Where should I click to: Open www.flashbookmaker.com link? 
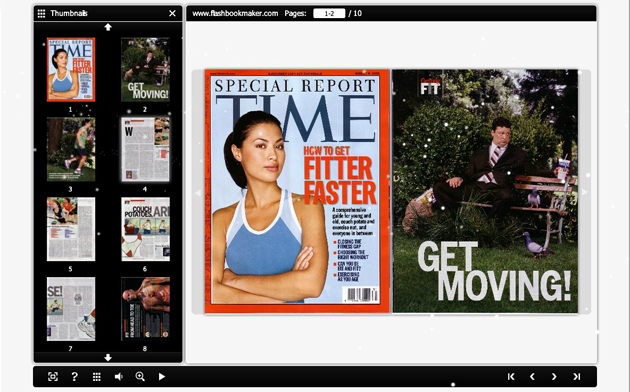click(x=235, y=13)
